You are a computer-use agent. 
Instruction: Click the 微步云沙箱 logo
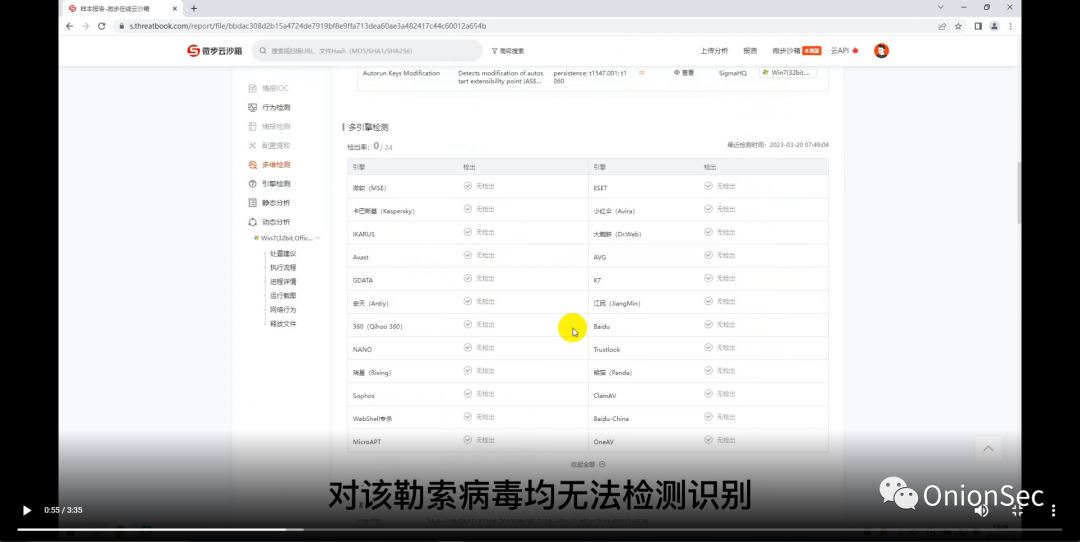click(x=214, y=51)
